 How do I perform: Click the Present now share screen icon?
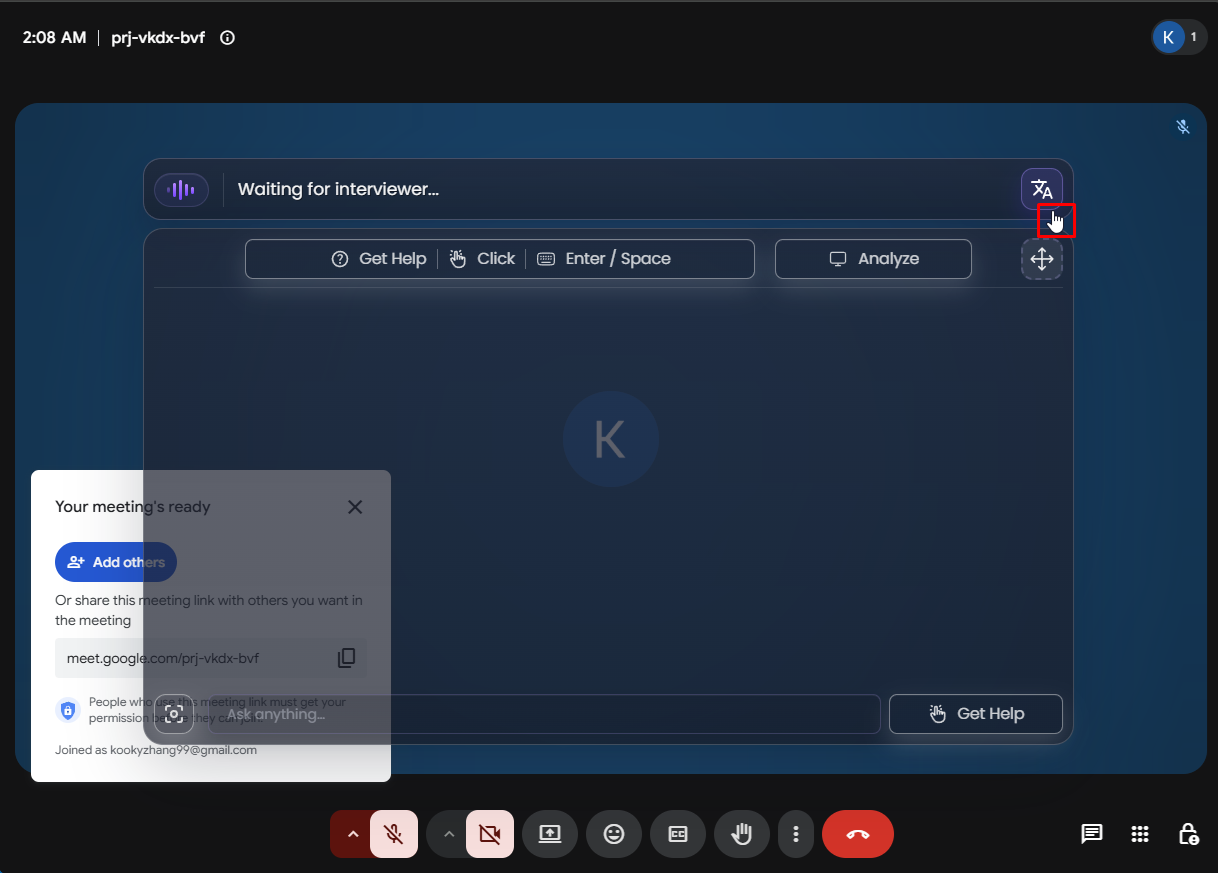click(550, 834)
